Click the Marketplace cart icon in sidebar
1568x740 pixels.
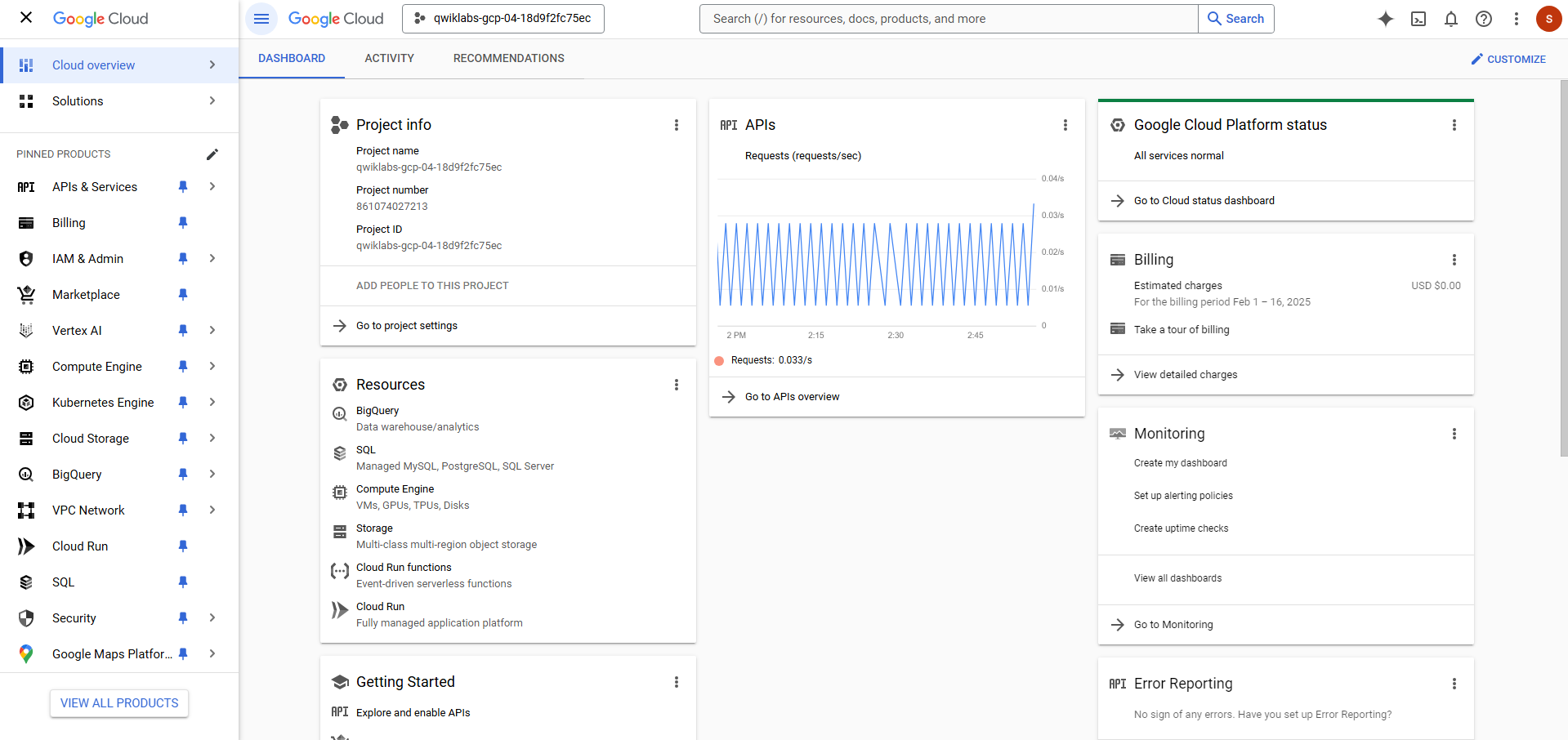pos(26,295)
